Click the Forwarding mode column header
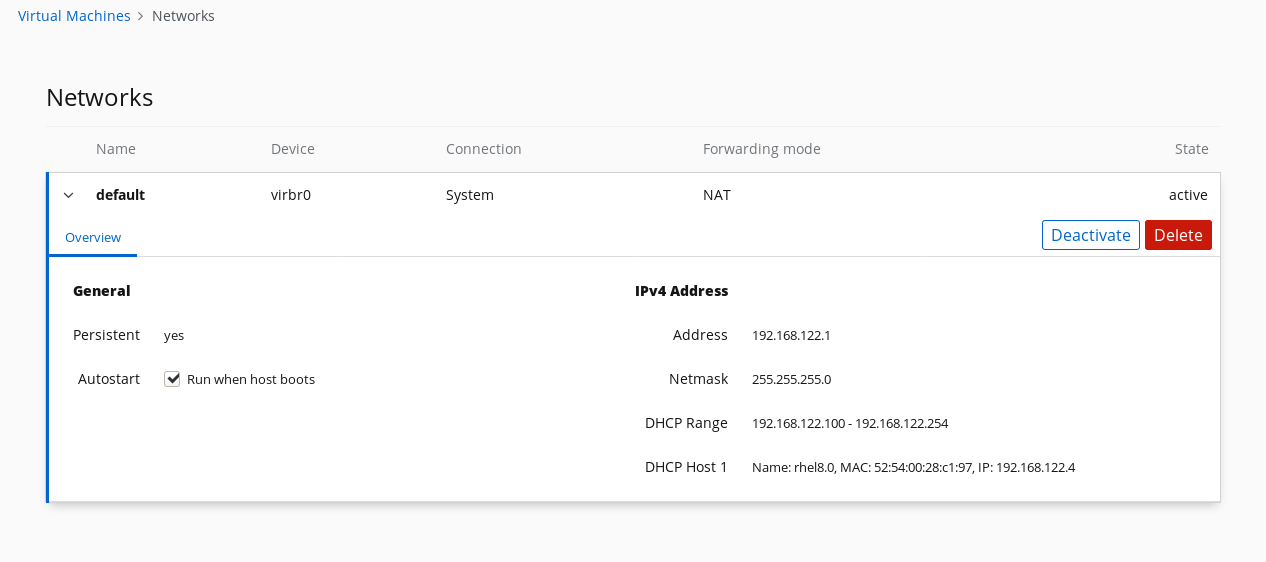This screenshot has width=1266, height=562. (761, 149)
